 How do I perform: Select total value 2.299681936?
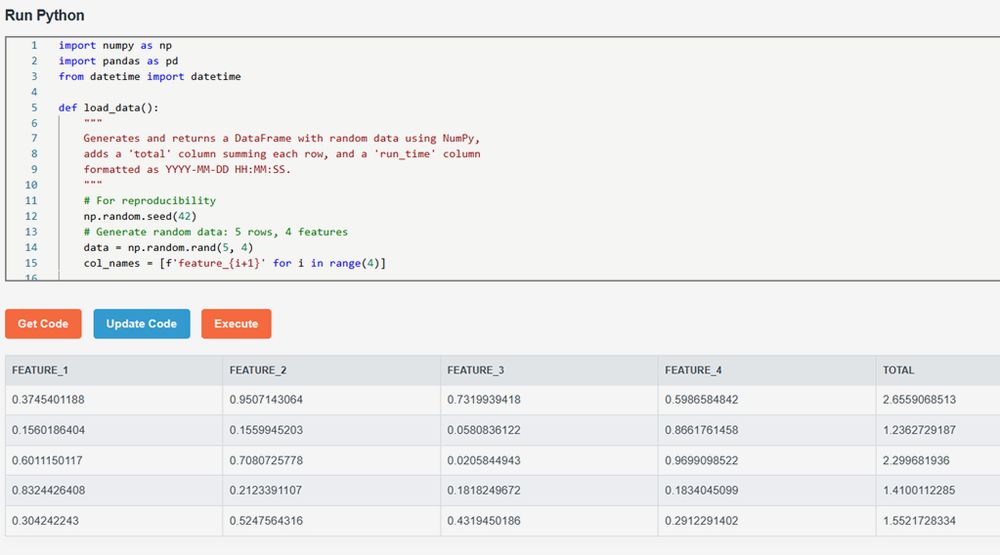[x=916, y=461]
